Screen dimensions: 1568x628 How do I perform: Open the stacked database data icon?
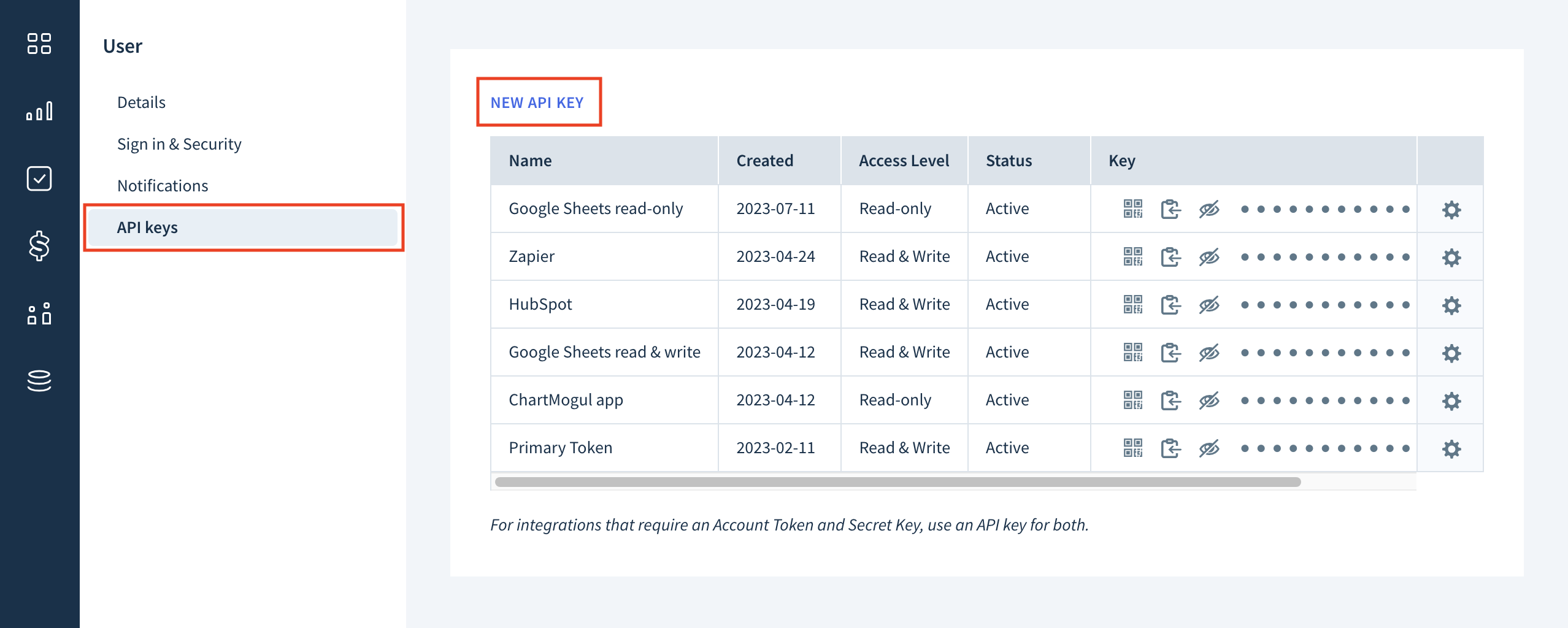[39, 381]
